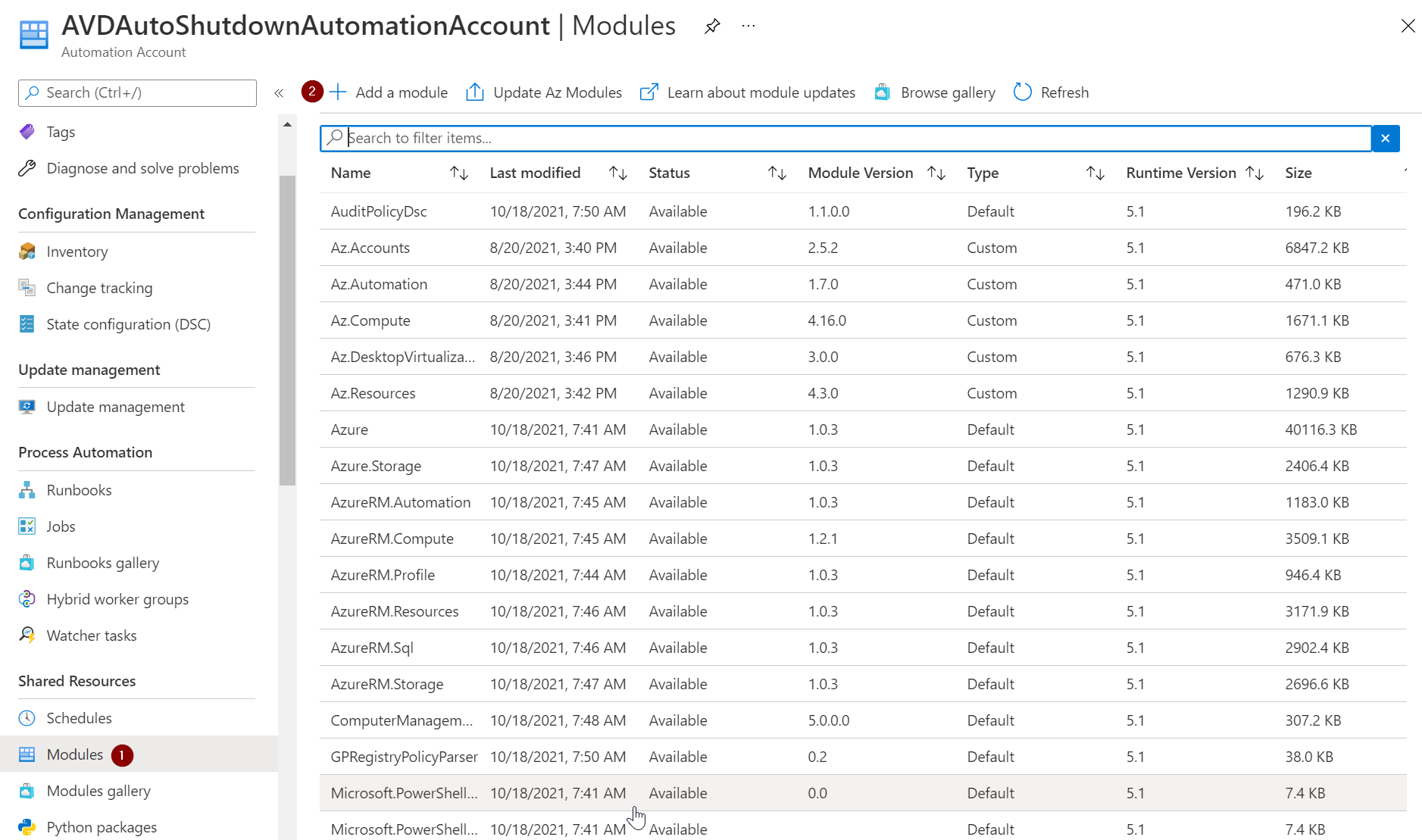Sort by Type column arrows
The height and width of the screenshot is (840, 1422).
pyautogui.click(x=1095, y=173)
